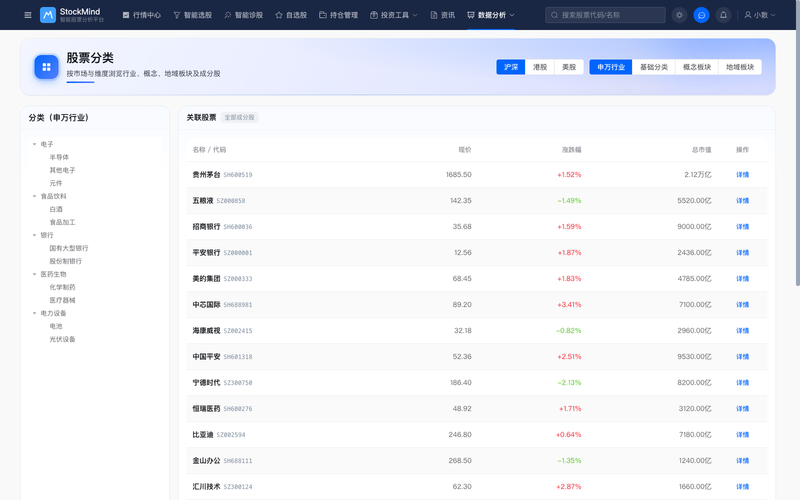The image size is (800, 500).
Task: Focus the stock code search field
Action: (x=605, y=15)
